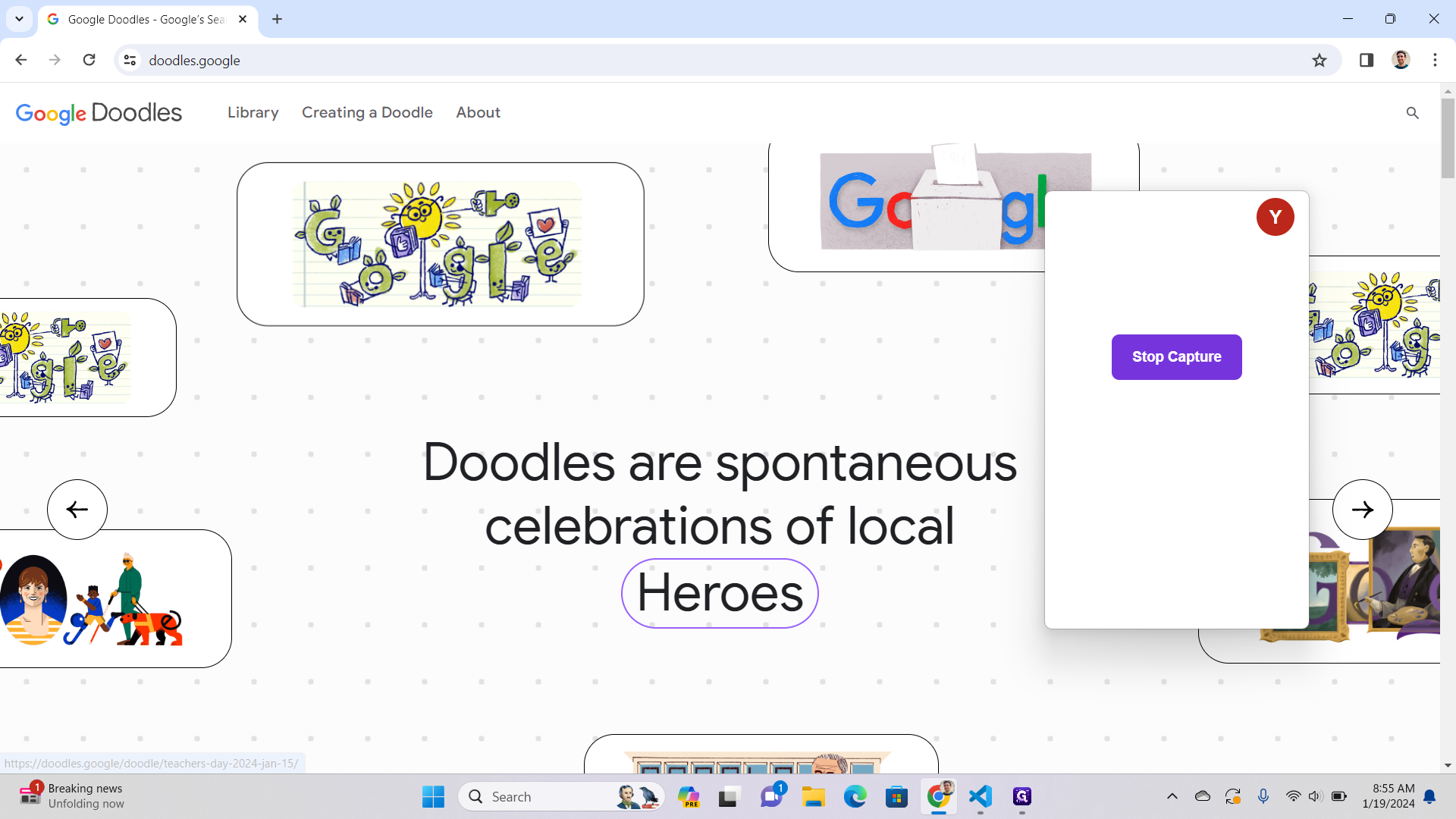Open clock showing 8:55 AM
Image resolution: width=1456 pixels, height=819 pixels.
click(x=1389, y=796)
